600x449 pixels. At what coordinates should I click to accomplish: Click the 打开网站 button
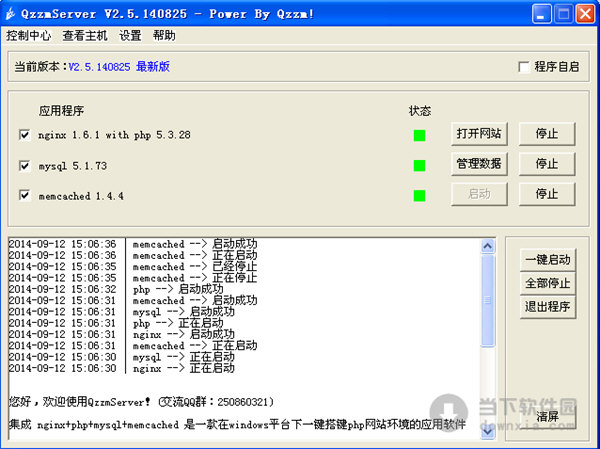tap(479, 134)
